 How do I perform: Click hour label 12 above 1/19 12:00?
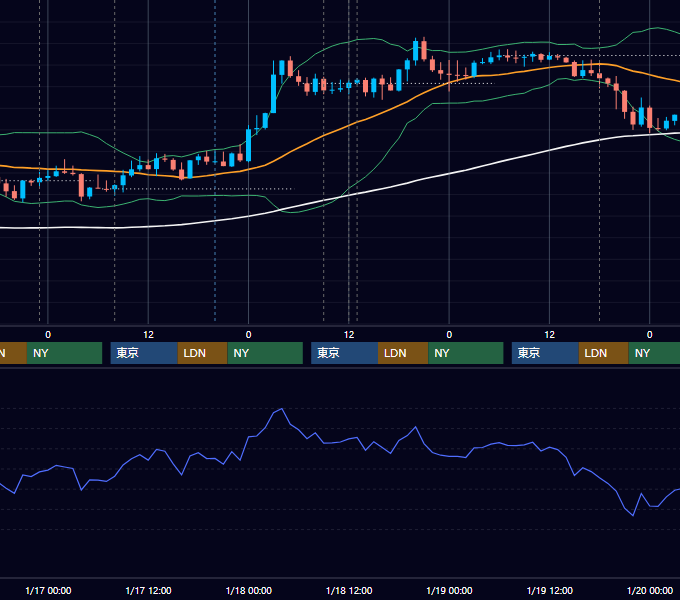coord(549,335)
